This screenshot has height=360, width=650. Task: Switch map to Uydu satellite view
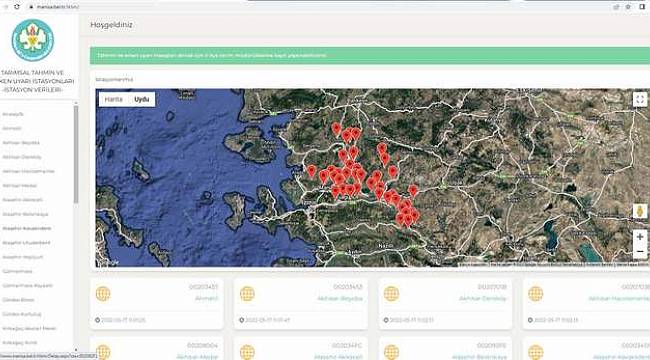pos(141,100)
